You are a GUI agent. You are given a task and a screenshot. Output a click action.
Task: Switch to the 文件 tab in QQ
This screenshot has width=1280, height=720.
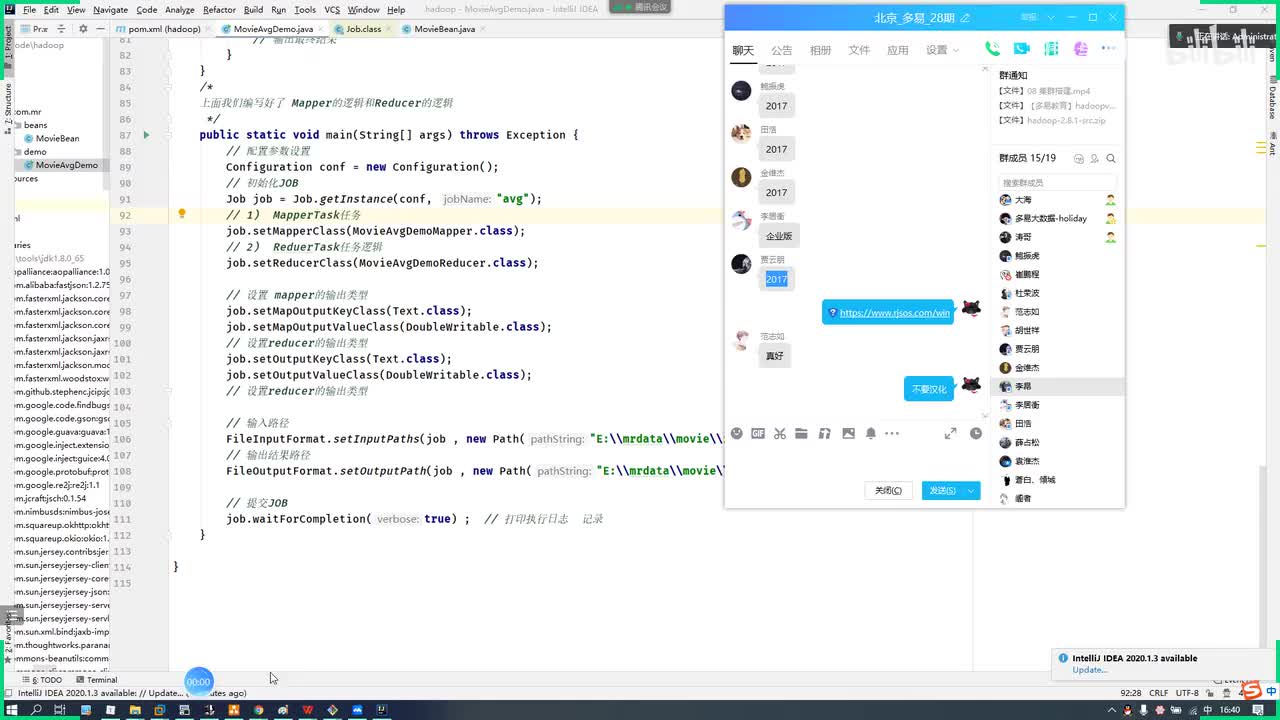859,50
